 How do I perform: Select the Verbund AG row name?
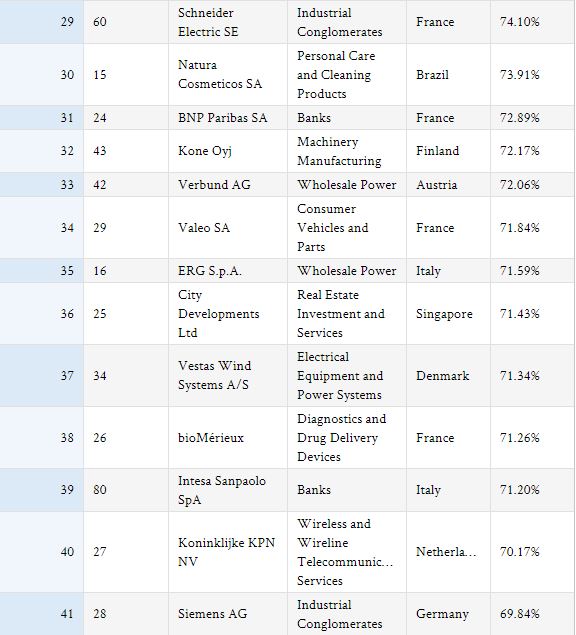[x=214, y=184]
